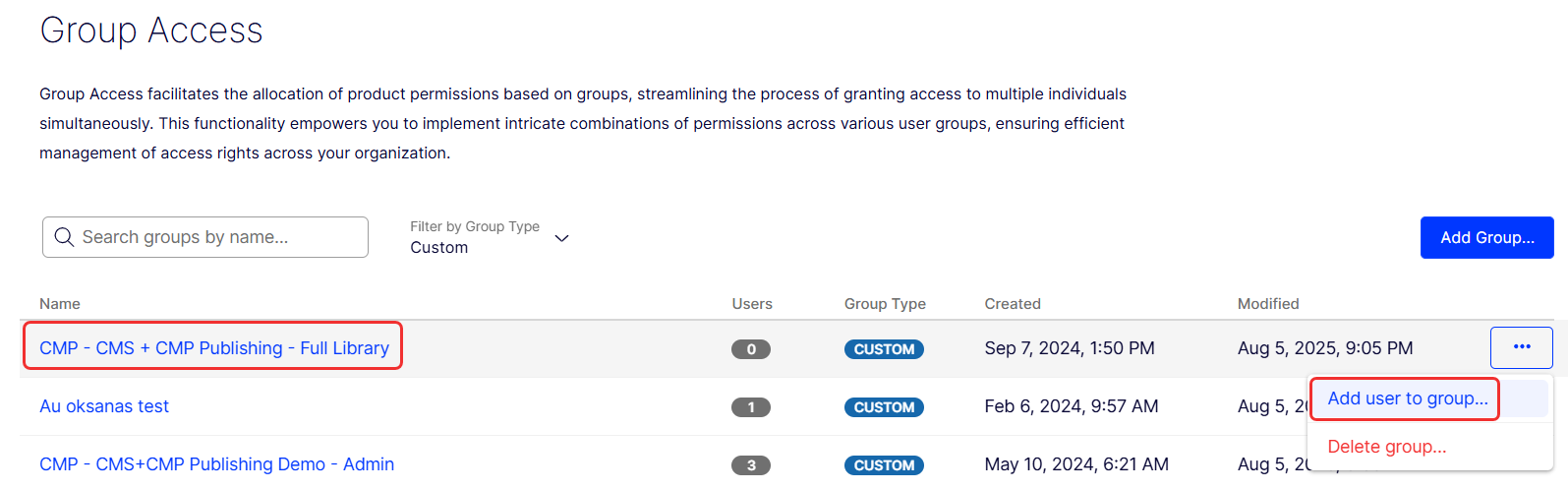This screenshot has height=490, width=1568.
Task: Click CUSTOM badge in Full Library row
Action: (x=884, y=349)
